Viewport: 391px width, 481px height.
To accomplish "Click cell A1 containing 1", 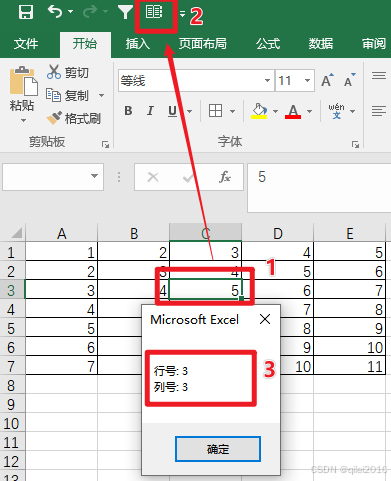I will (x=62, y=252).
